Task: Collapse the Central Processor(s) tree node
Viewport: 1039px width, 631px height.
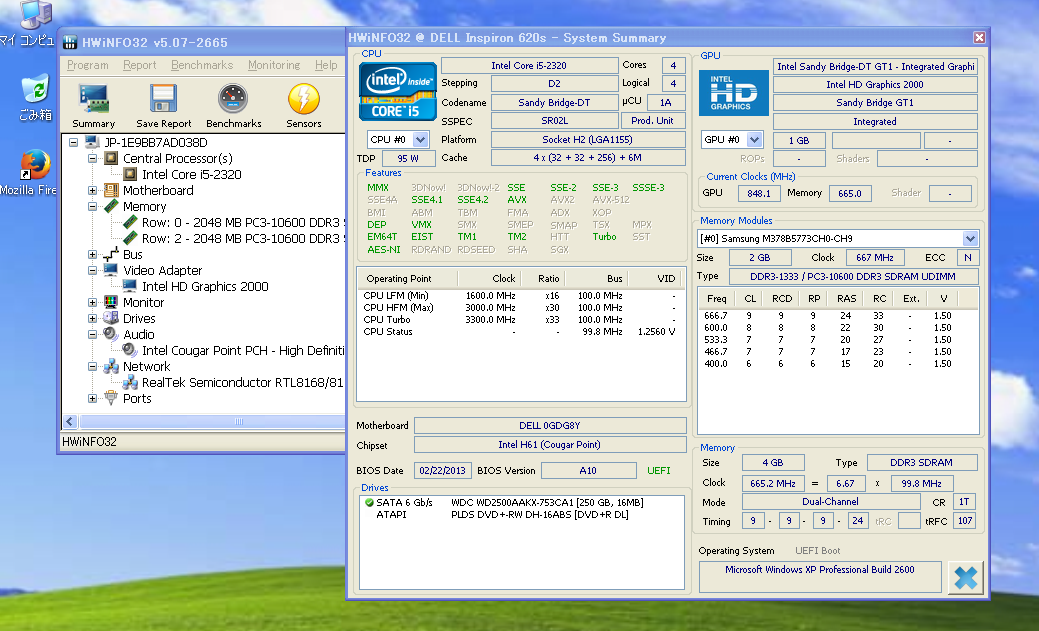Action: tap(93, 158)
